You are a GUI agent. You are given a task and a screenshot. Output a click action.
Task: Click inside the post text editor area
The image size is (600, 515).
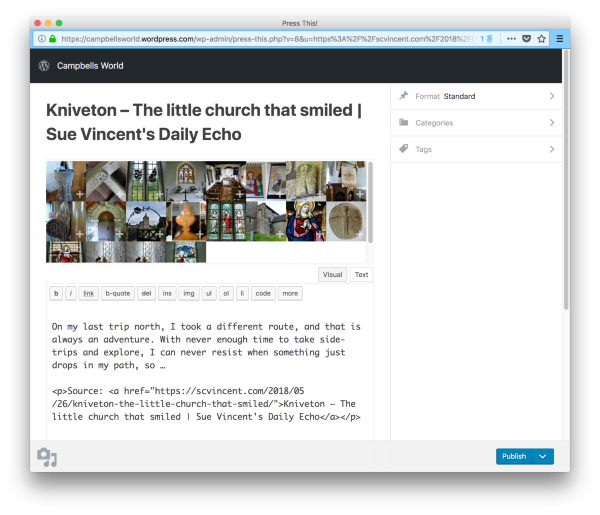tap(210, 373)
